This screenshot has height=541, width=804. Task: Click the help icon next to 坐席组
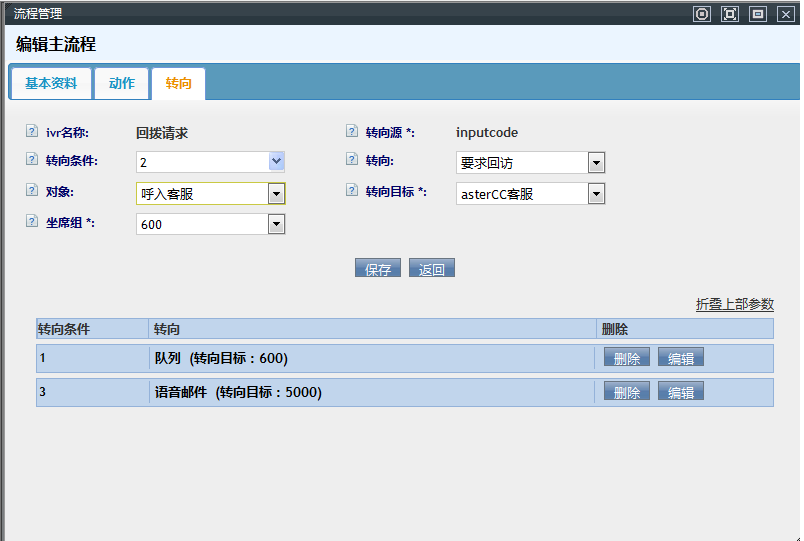tap(31, 222)
